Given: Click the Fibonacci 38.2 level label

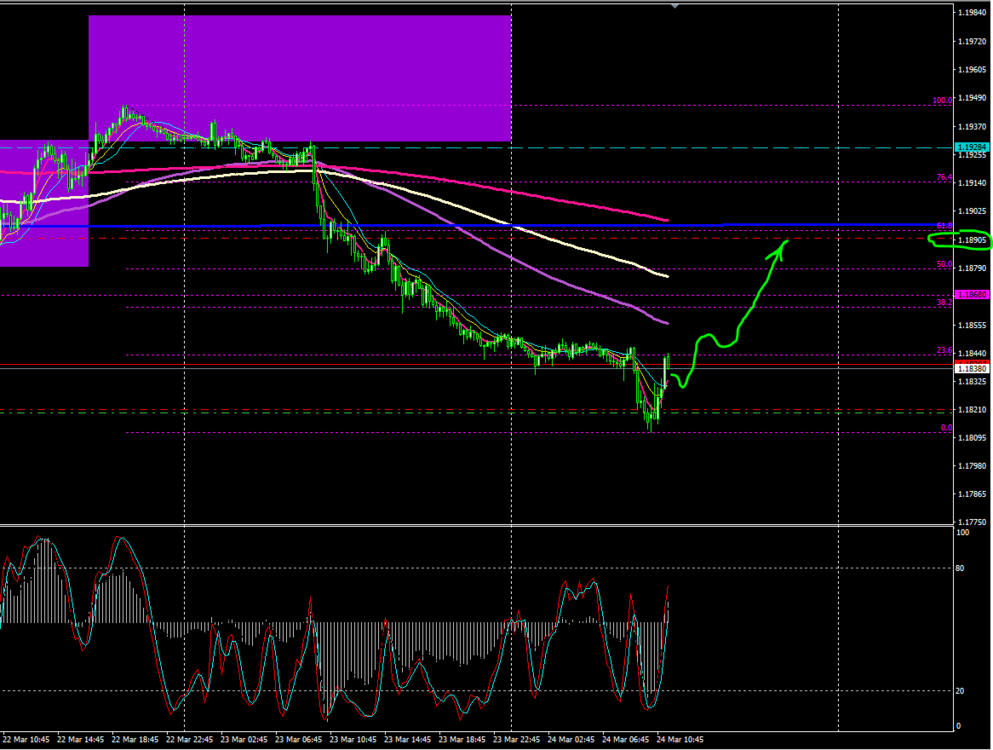Looking at the screenshot, I should pos(944,303).
